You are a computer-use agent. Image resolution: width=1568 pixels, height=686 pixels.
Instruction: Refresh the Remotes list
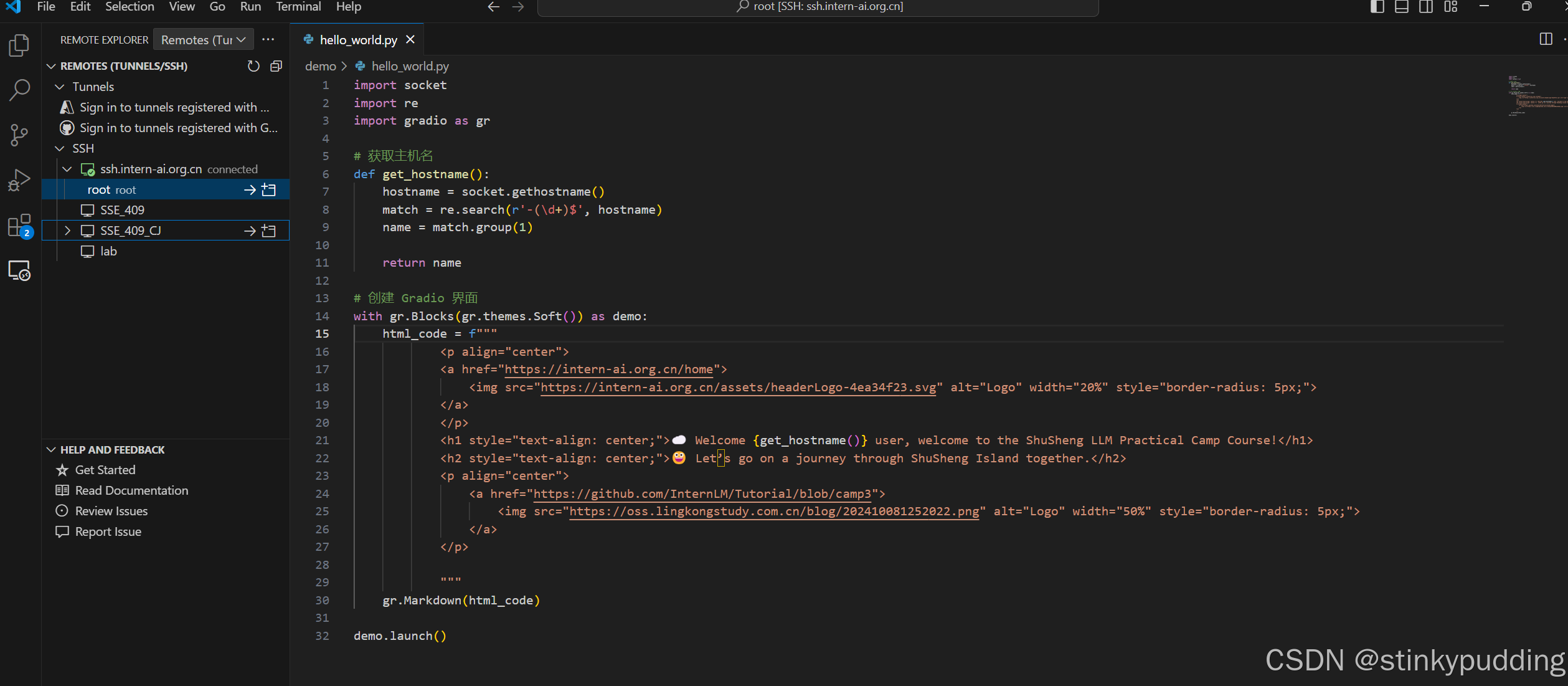253,66
